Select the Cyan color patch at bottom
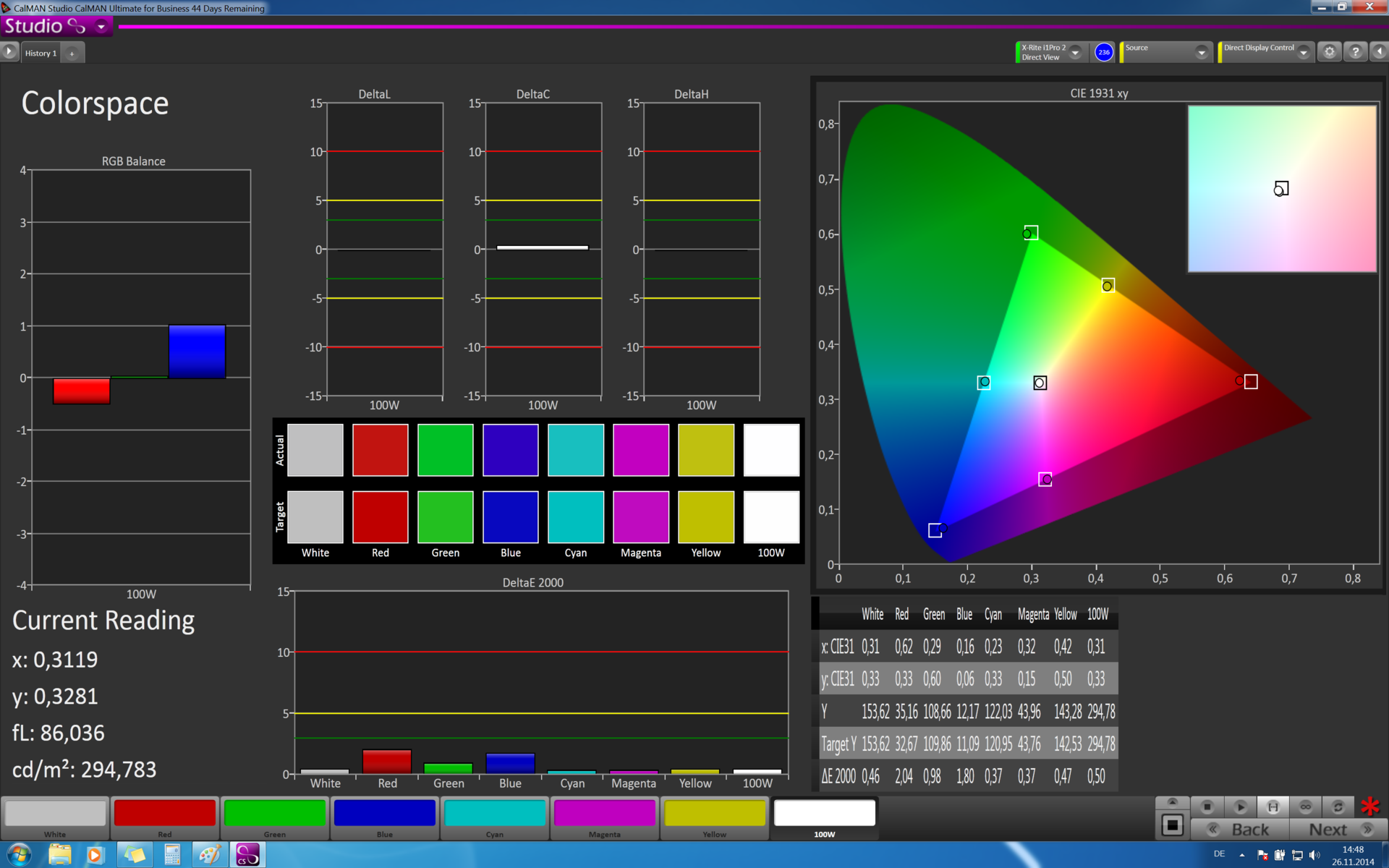 tap(495, 814)
